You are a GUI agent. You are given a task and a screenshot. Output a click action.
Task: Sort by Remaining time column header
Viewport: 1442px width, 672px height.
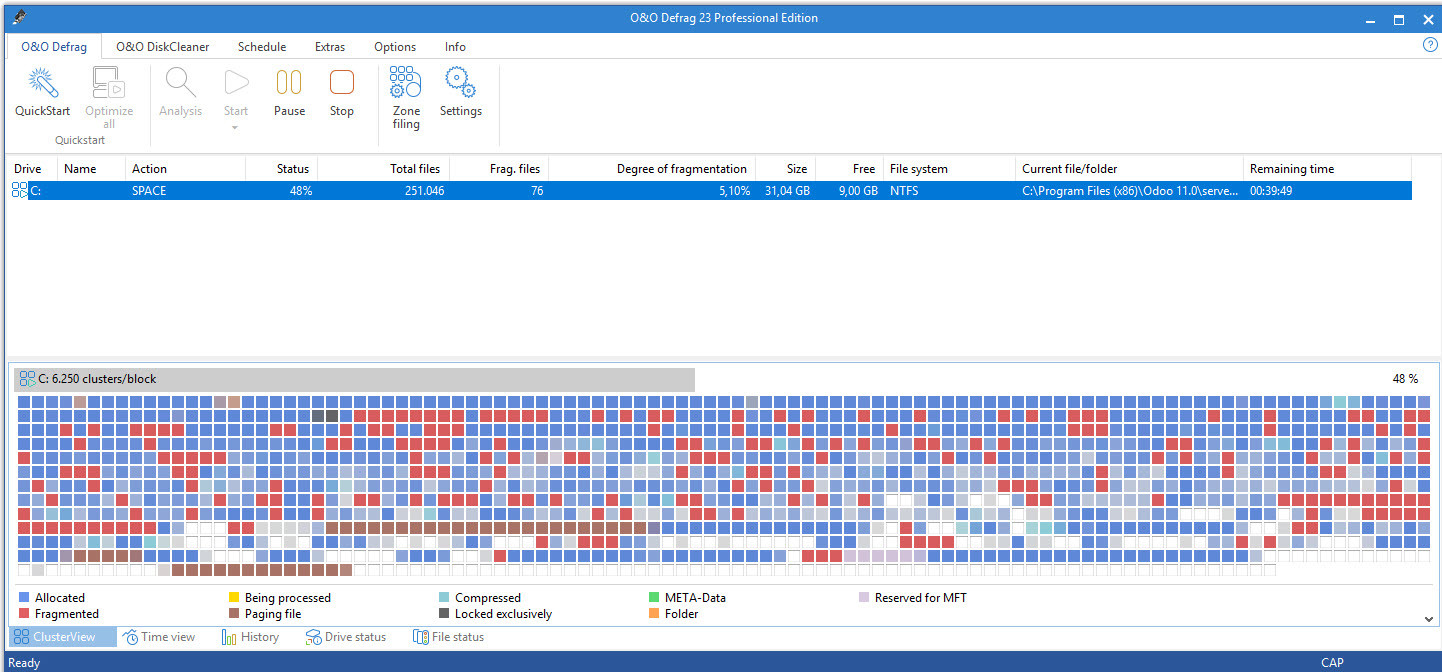click(x=1328, y=169)
